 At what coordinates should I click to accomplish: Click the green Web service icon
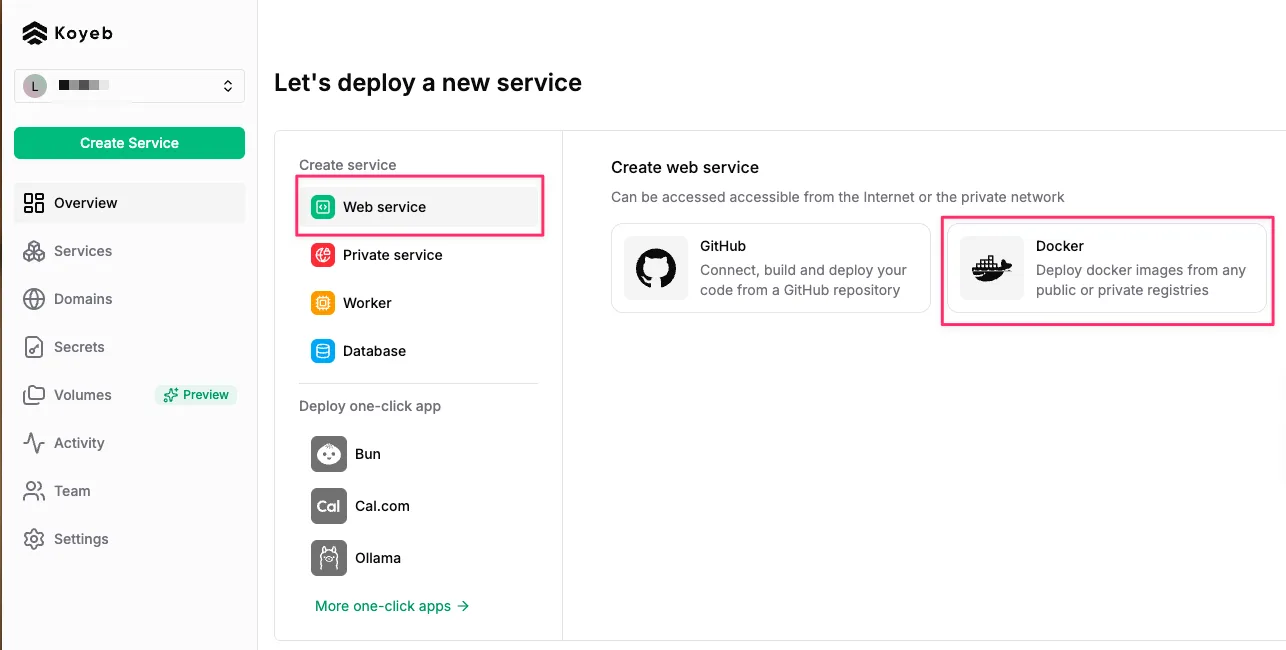tap(323, 207)
